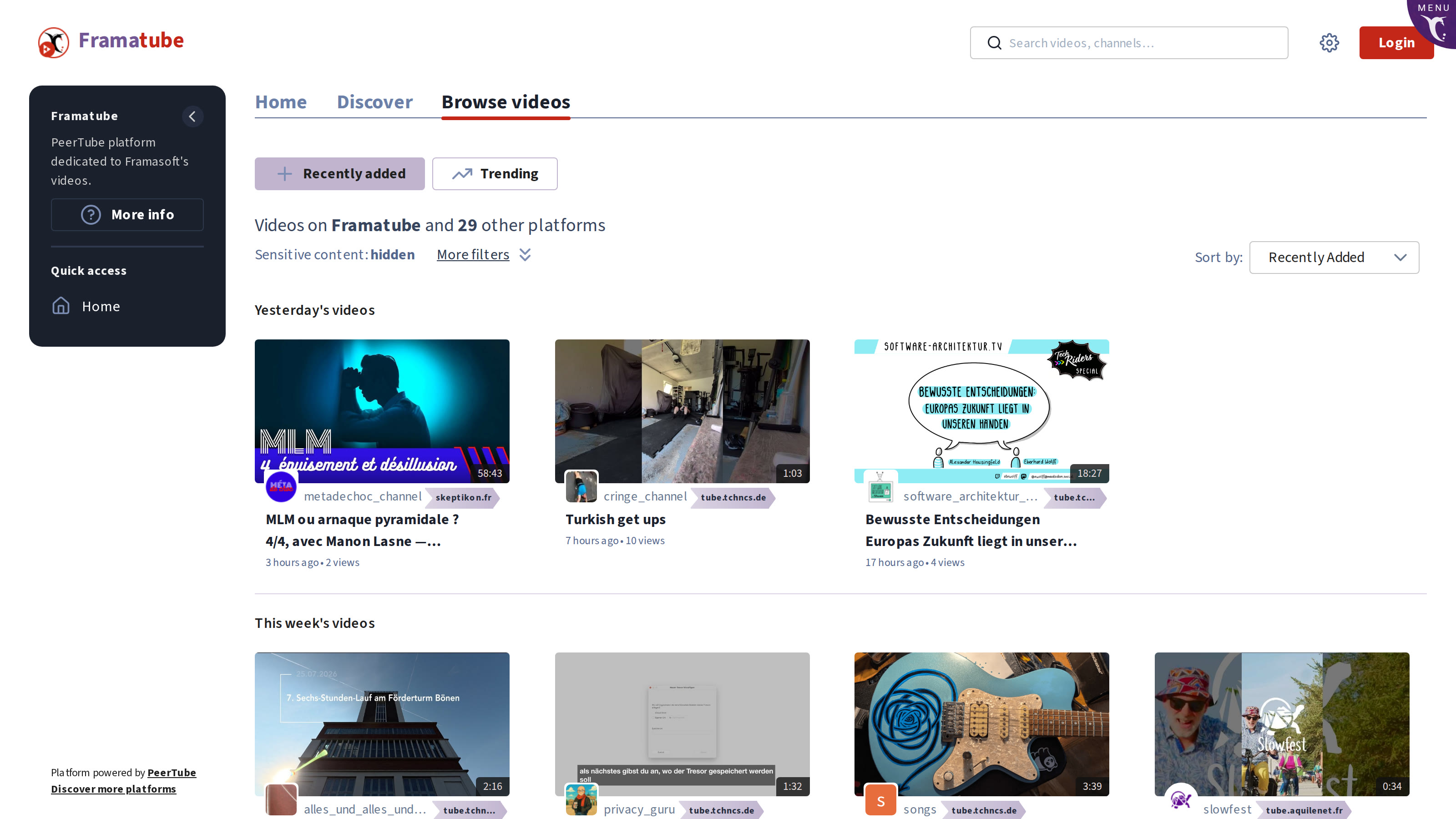Open the slowfest channel name
1456x819 pixels.
coord(1227,809)
